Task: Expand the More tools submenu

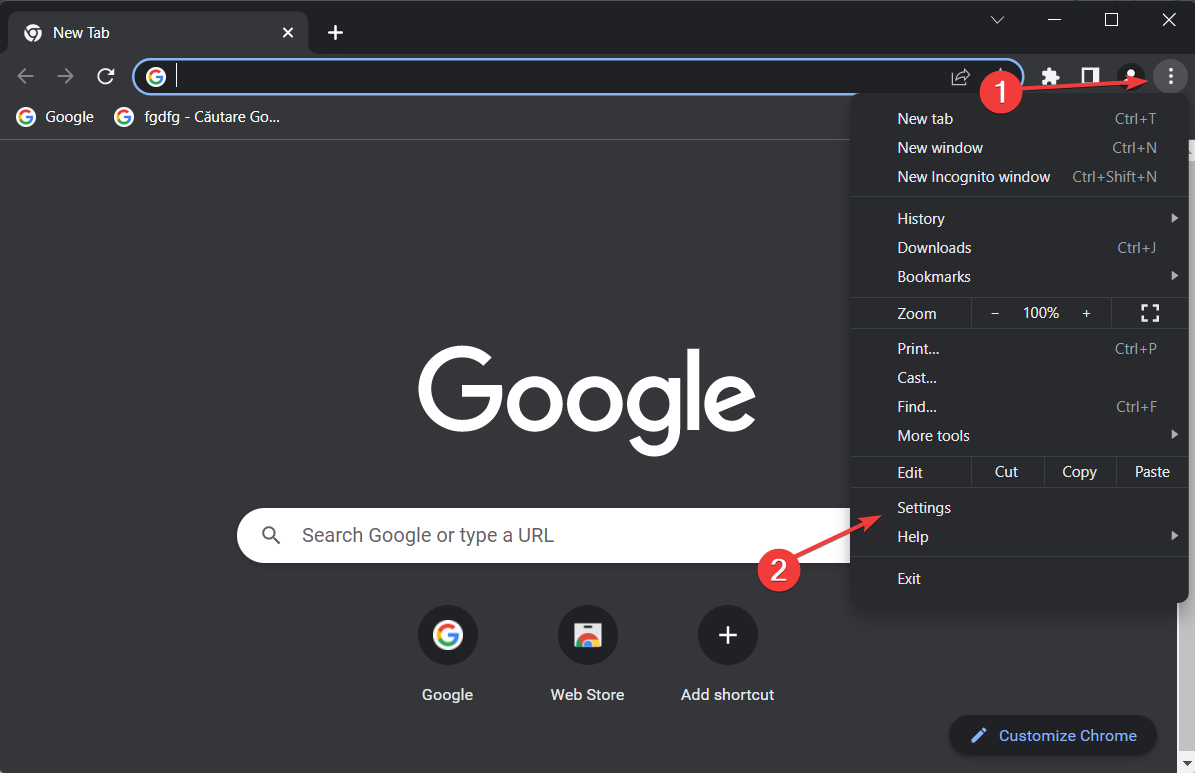Action: pos(933,435)
